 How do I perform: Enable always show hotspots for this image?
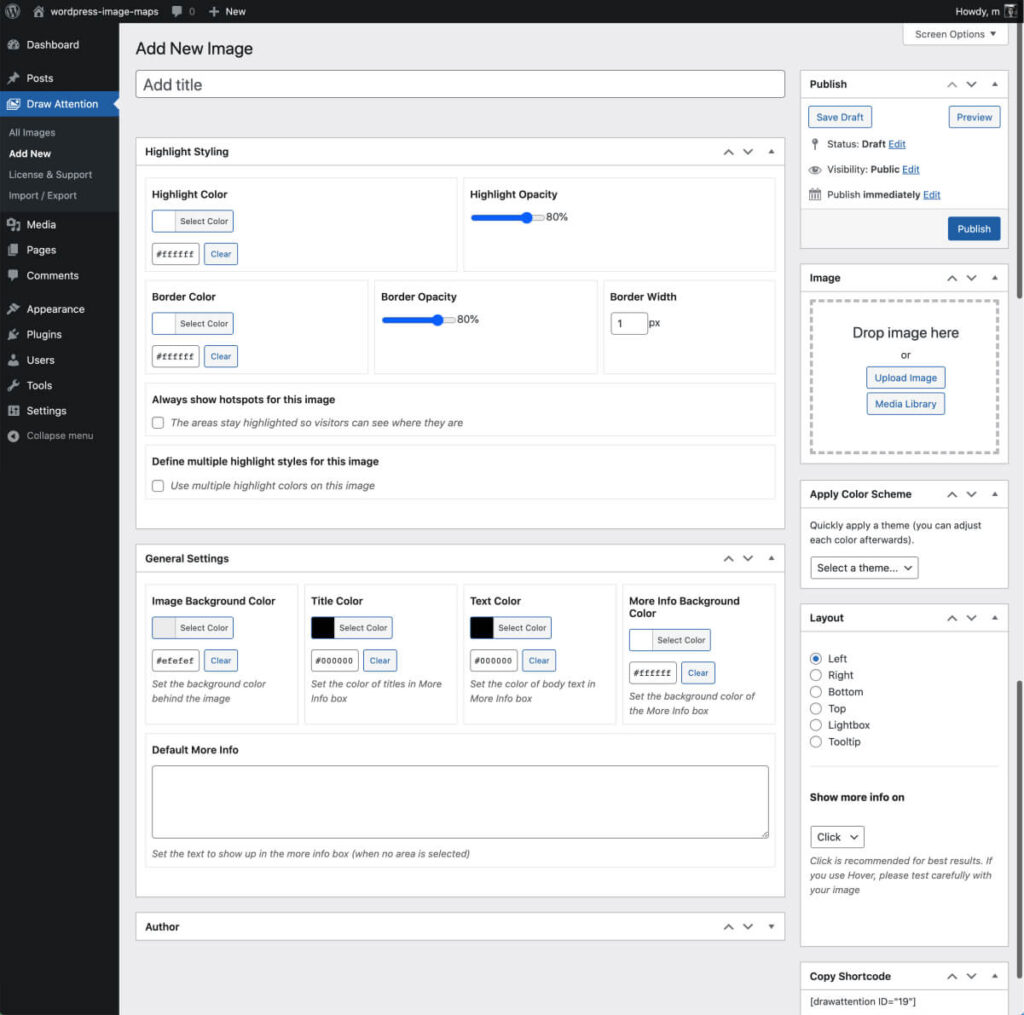pyautogui.click(x=157, y=422)
